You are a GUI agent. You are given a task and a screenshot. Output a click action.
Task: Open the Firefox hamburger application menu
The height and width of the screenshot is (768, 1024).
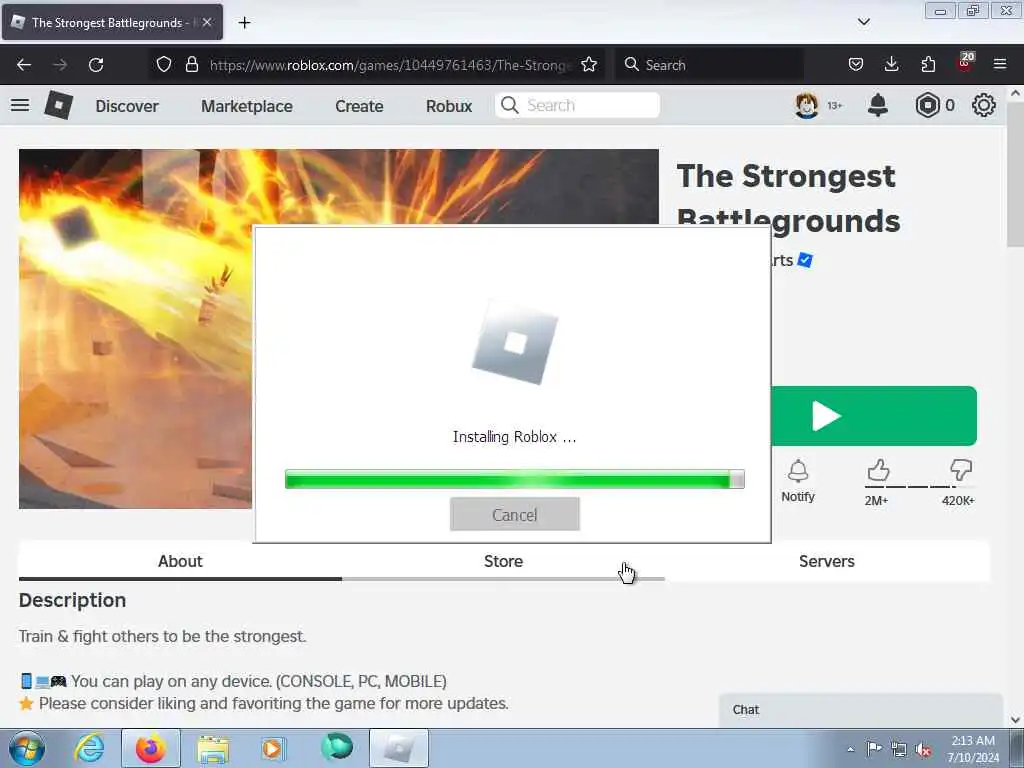tap(1000, 64)
